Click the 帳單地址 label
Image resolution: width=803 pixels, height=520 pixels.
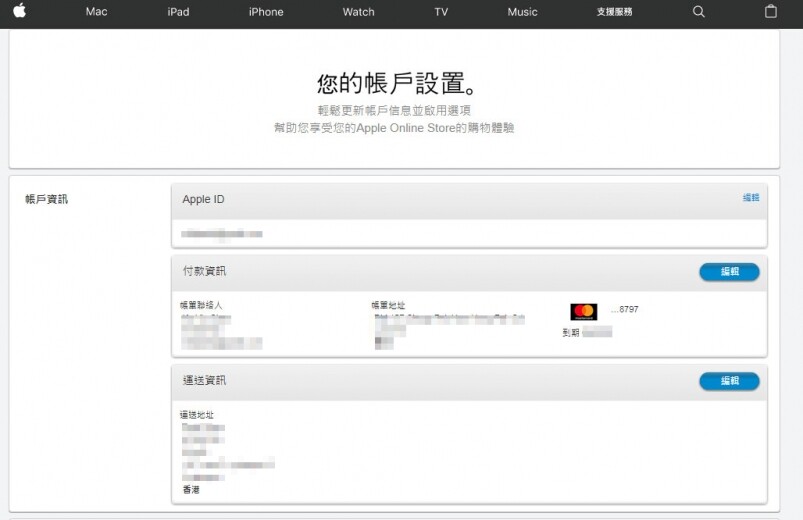(x=388, y=305)
